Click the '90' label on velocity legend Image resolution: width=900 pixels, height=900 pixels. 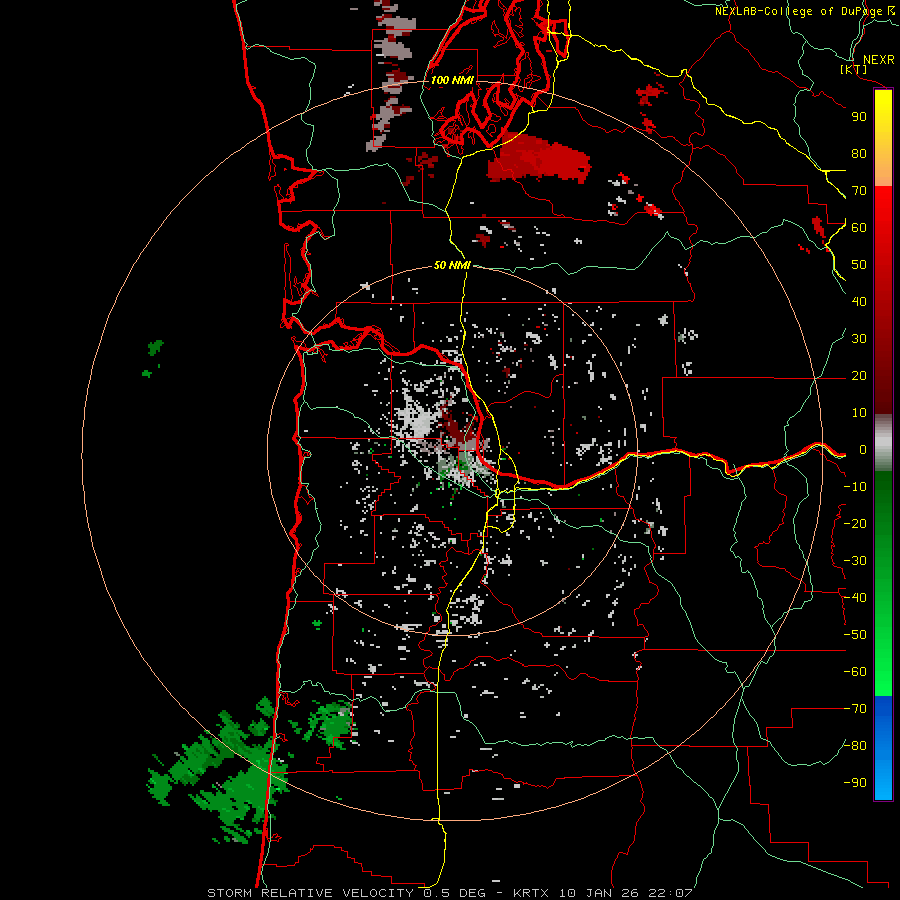859,117
